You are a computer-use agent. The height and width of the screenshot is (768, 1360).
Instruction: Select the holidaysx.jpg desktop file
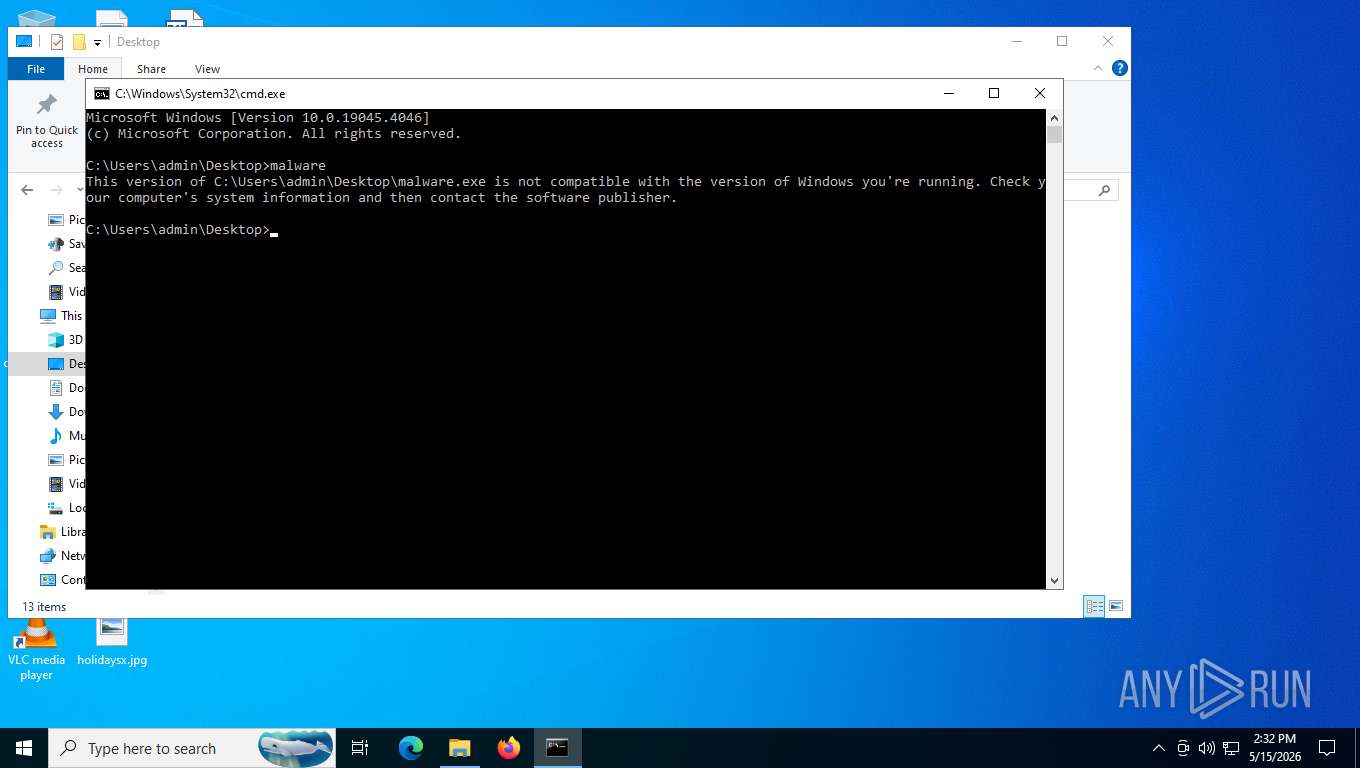point(112,642)
